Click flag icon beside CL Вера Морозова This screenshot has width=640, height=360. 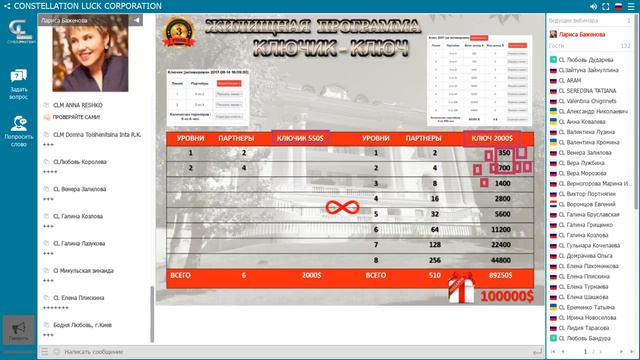[x=553, y=173]
